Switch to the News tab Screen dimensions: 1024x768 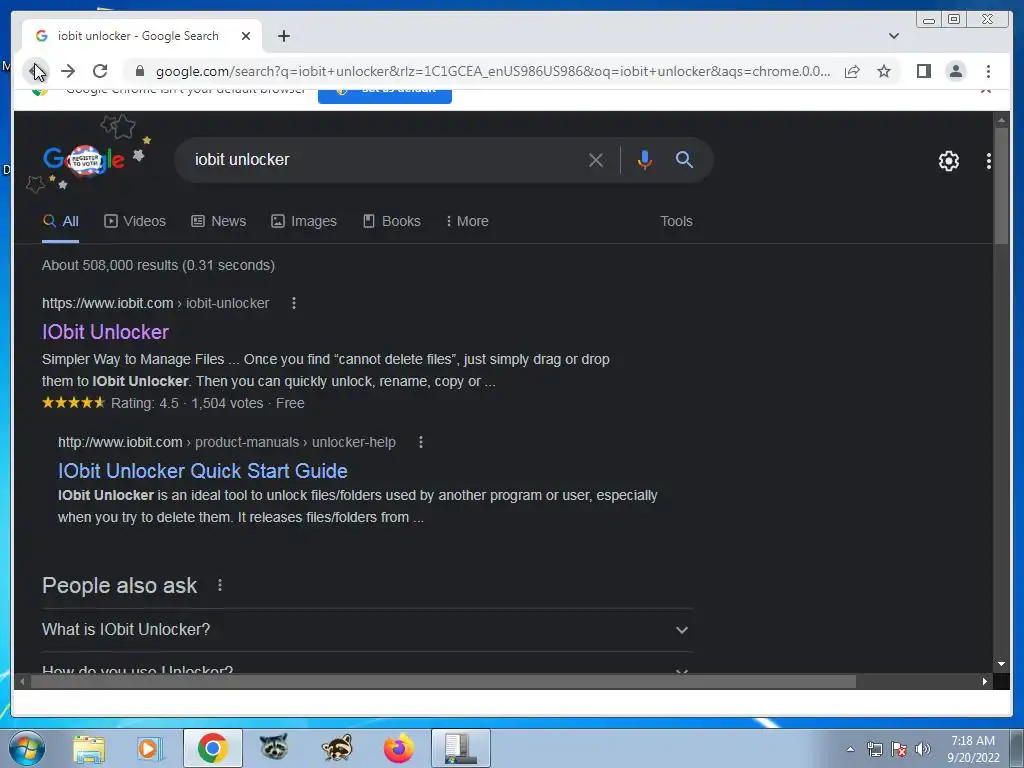[x=219, y=221]
